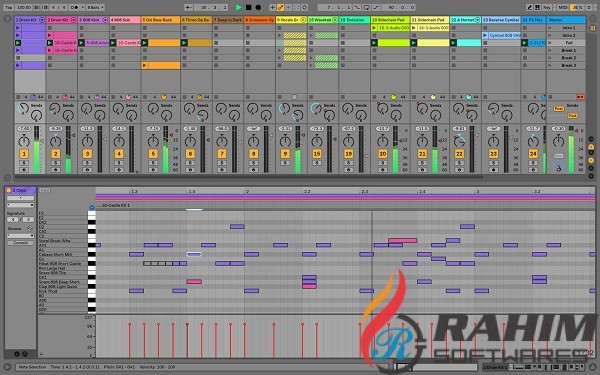This screenshot has height=375, width=600.
Task: Toggle the Follow button in transport
Action: (x=189, y=7)
